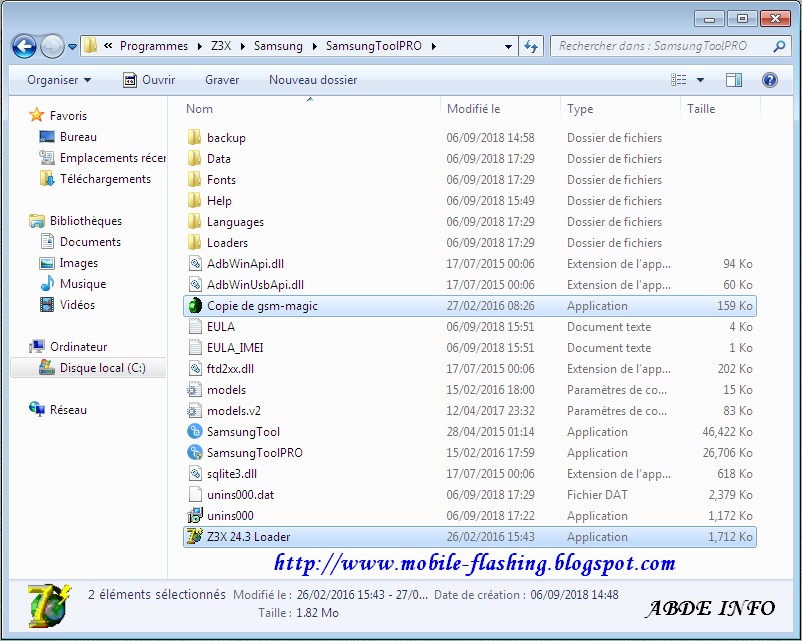Image resolution: width=802 pixels, height=641 pixels.
Task: Focus the Rechercher dans SamsungToolPRO field
Action: pyautogui.click(x=670, y=46)
